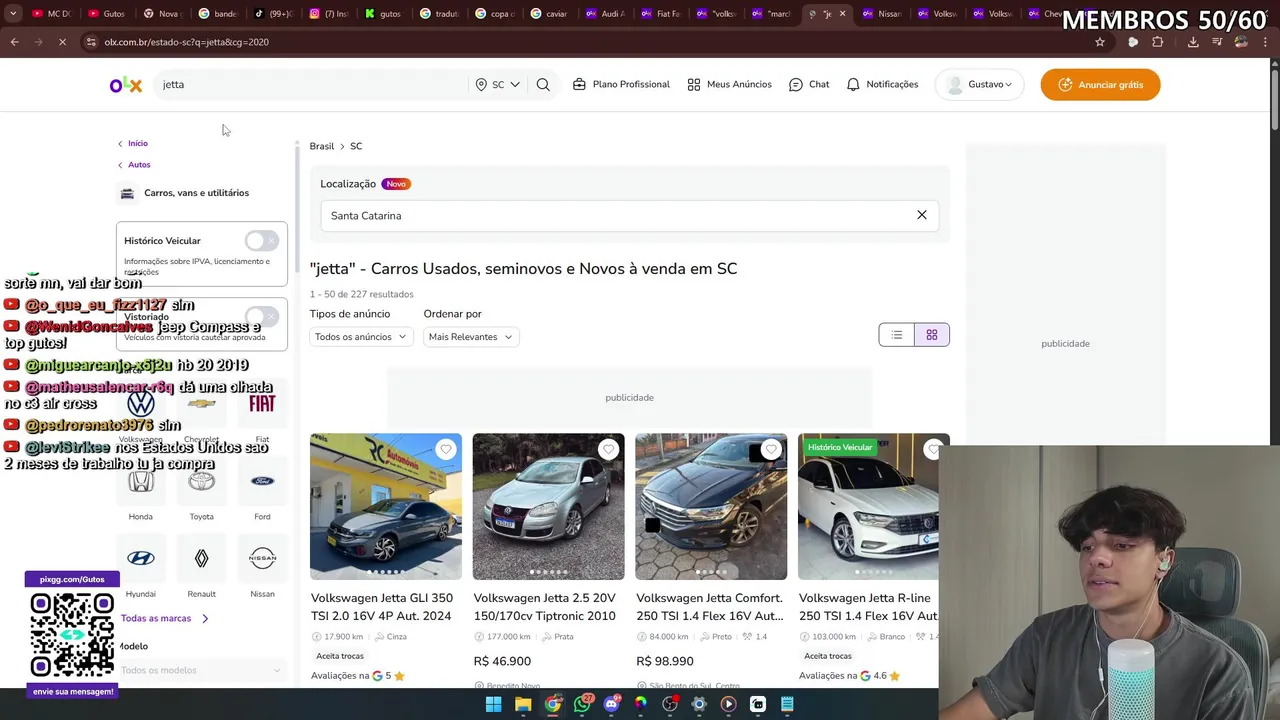This screenshot has width=1280, height=720.
Task: Favorite the Jetta Comfort. 250 listing
Action: [771, 450]
